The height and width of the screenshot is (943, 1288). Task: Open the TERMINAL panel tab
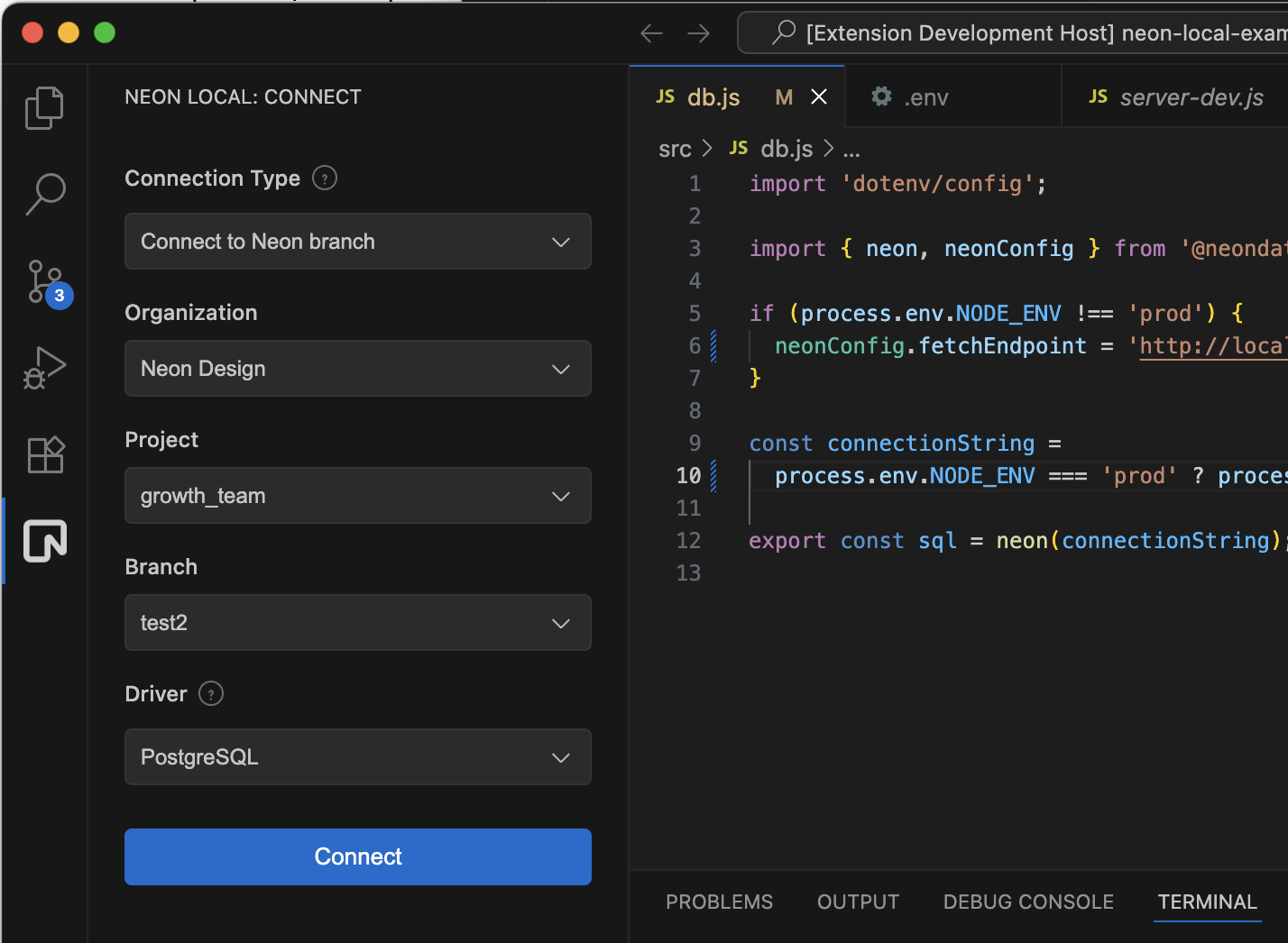click(x=1207, y=902)
